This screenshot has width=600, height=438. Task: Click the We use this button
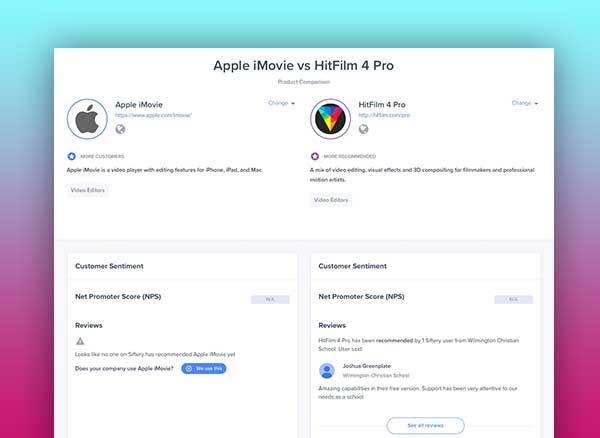click(x=204, y=368)
